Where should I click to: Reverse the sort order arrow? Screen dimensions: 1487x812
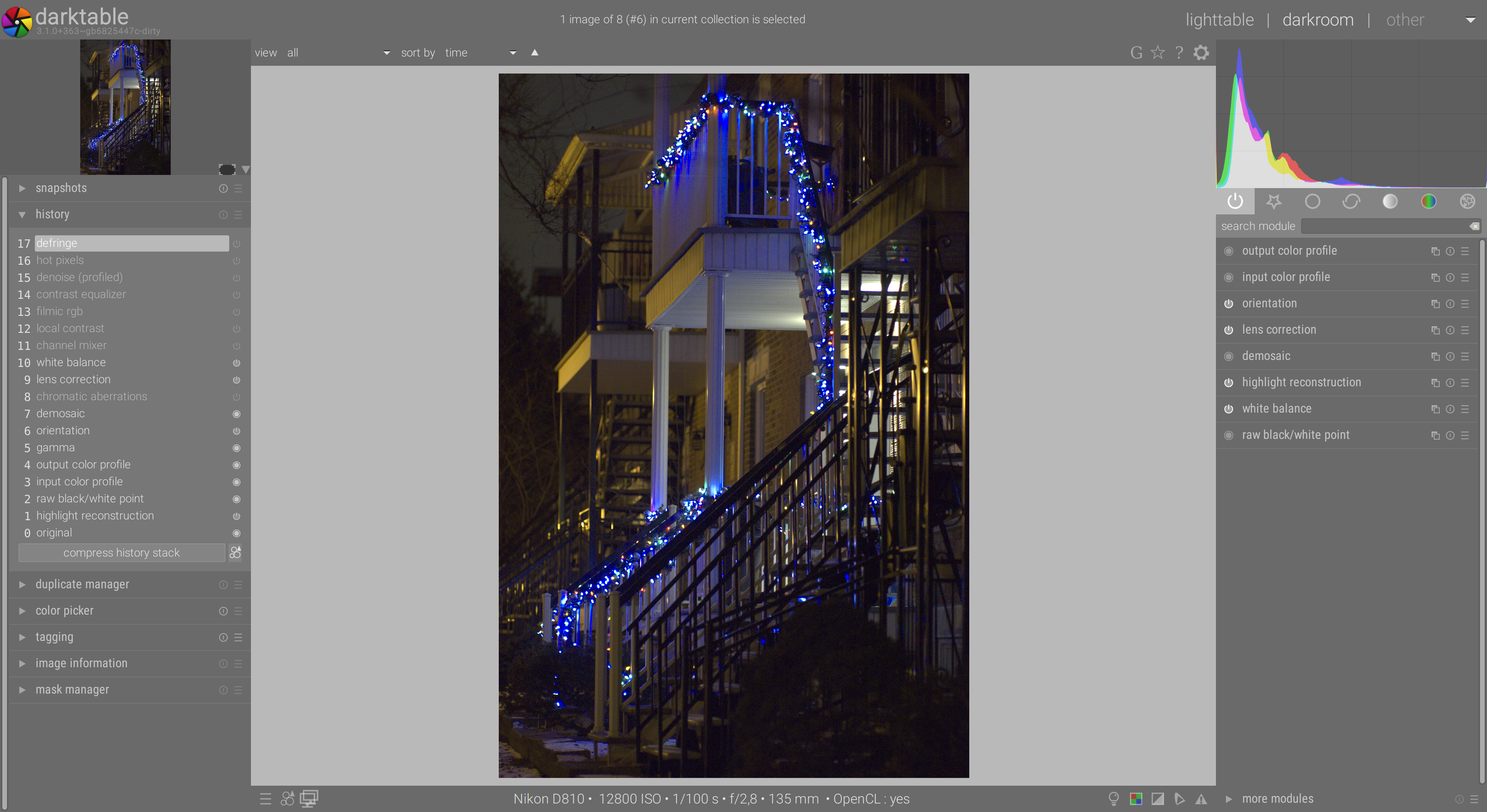[534, 53]
